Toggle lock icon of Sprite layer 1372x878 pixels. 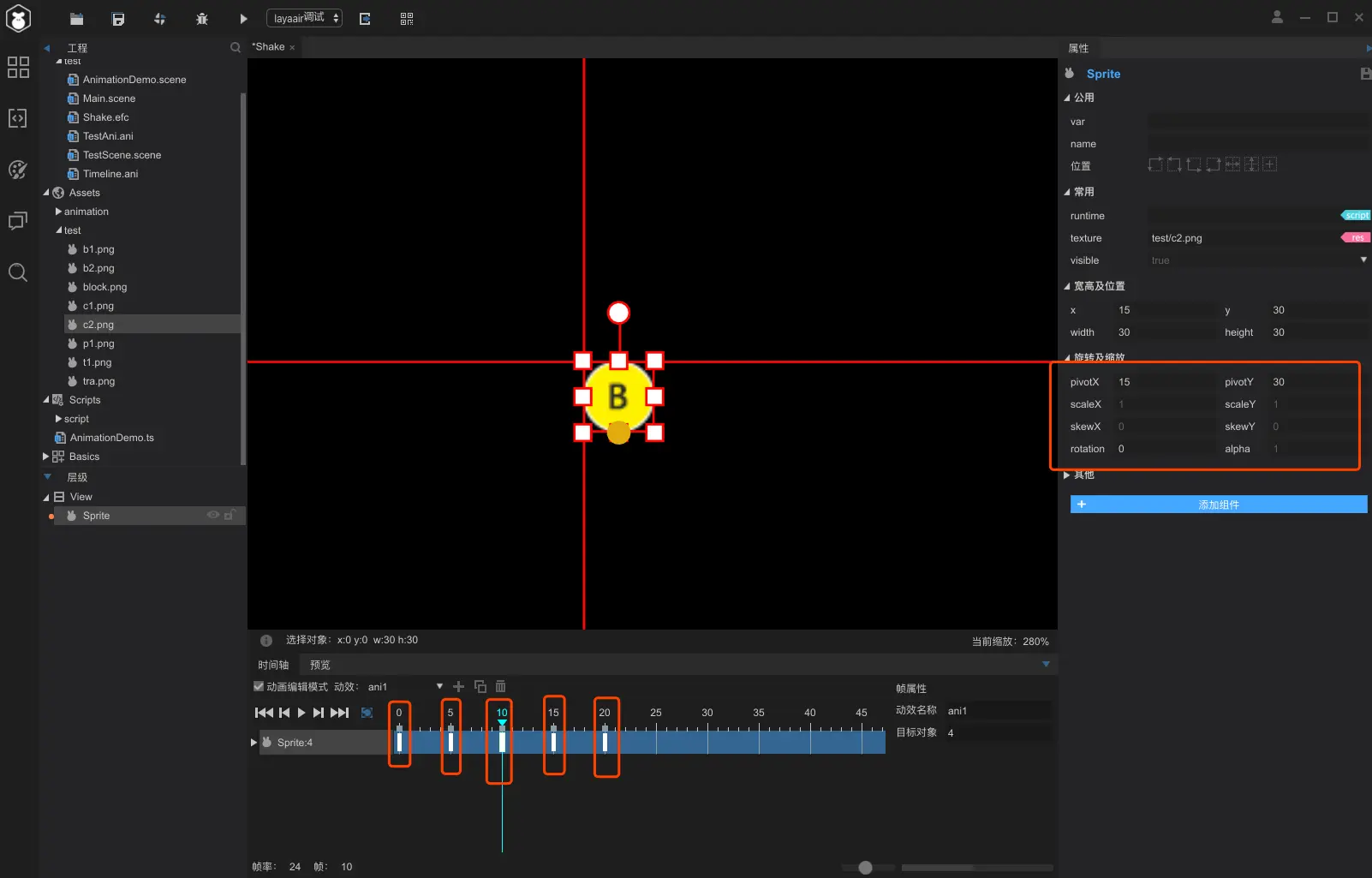tap(230, 515)
